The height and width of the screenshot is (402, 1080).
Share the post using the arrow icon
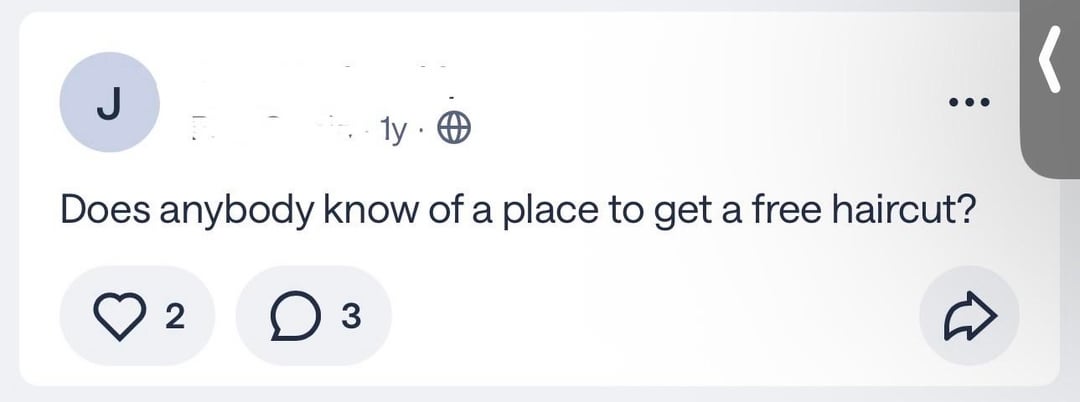click(x=968, y=316)
